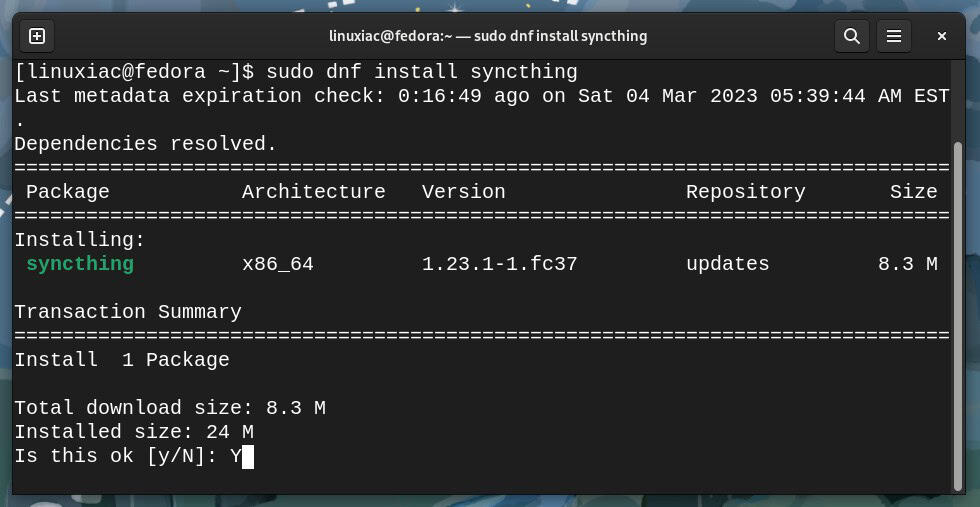Click the version '1.23.1-1.fc37'
Viewport: 980px width, 507px height.
click(499, 264)
